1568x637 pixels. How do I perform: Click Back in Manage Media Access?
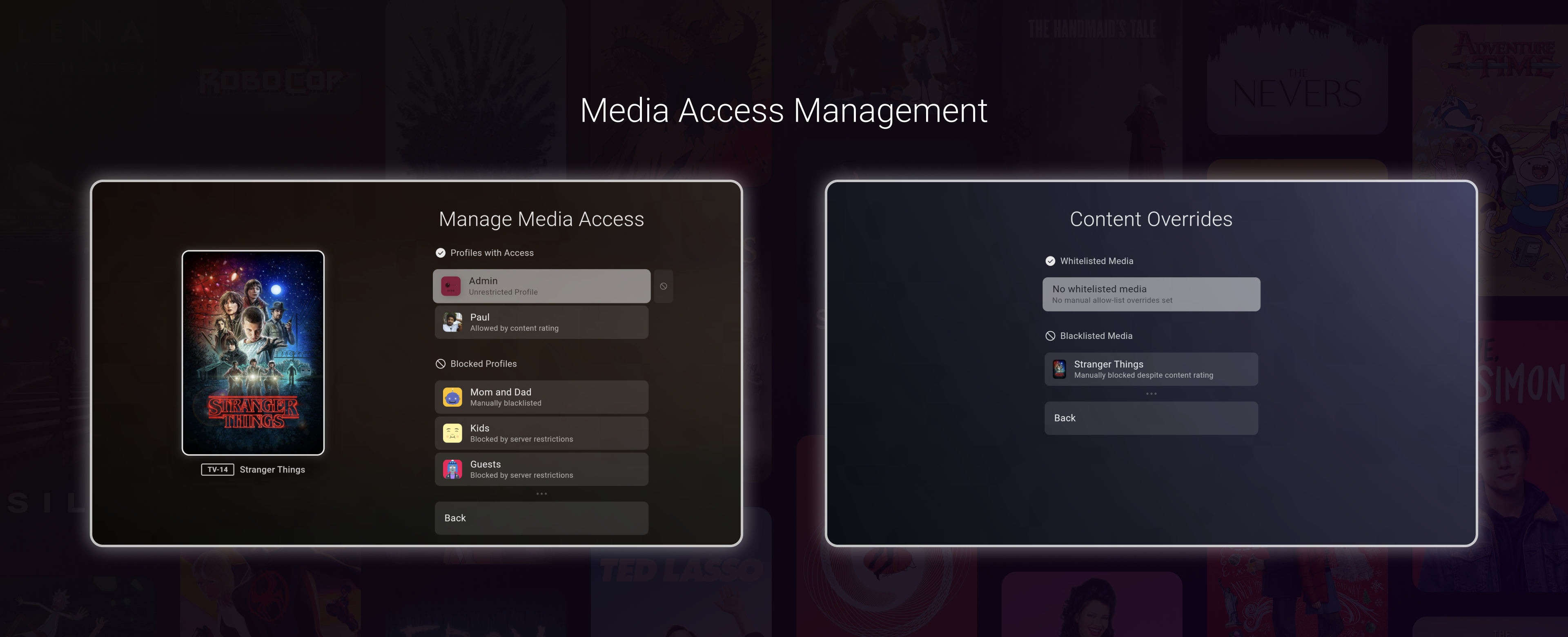pos(541,518)
